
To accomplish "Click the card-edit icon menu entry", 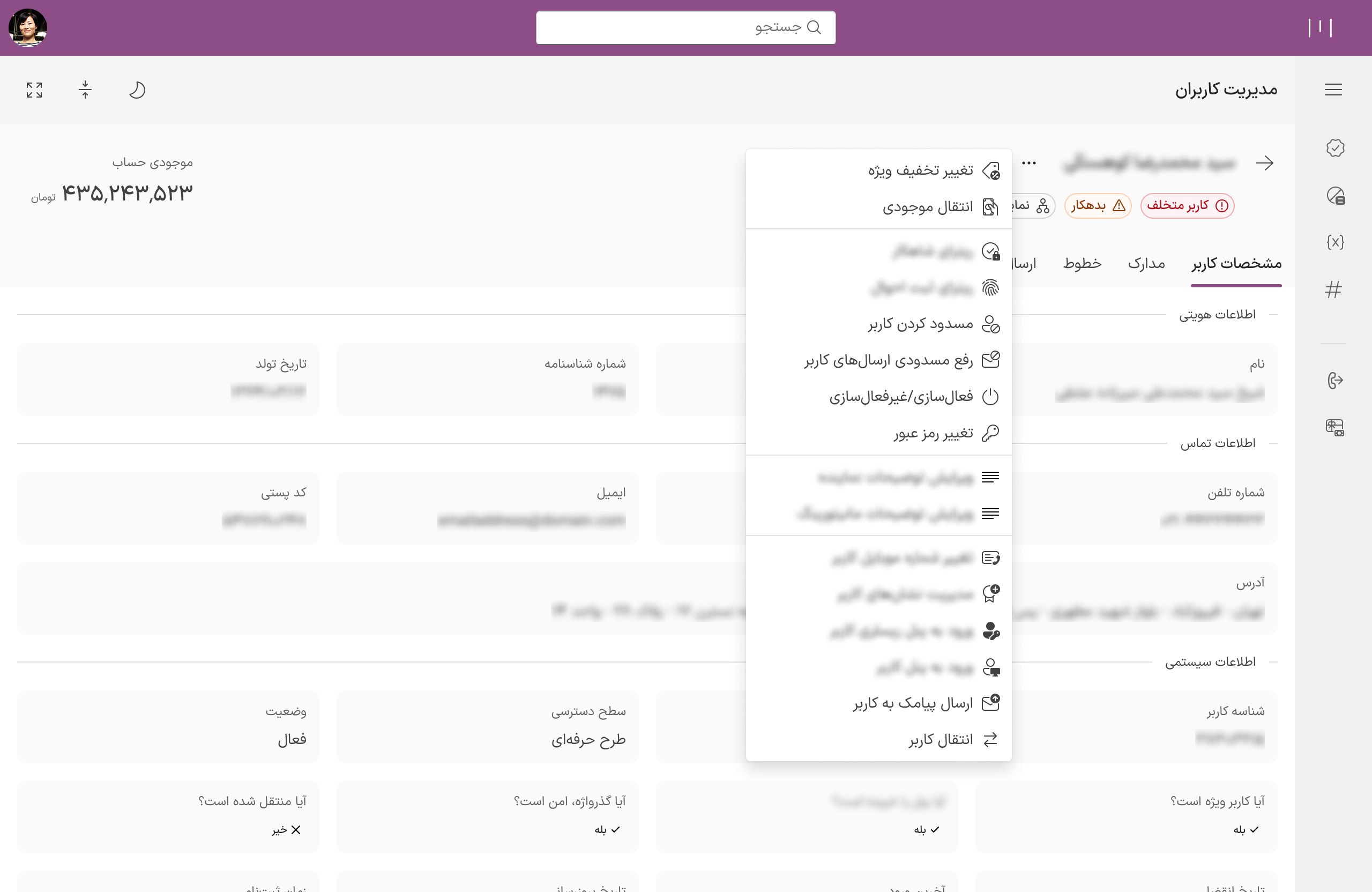I will pos(878,558).
